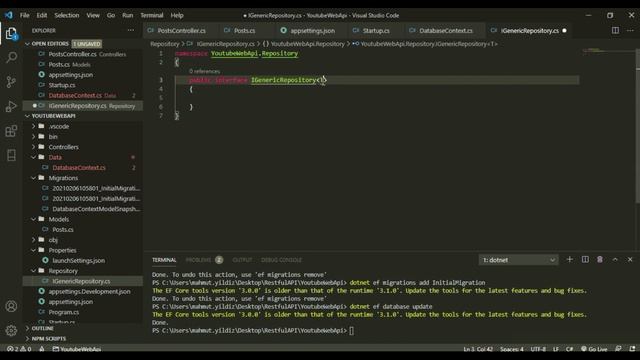The width and height of the screenshot is (640, 360).
Task: Switch to the Startup.cs editor tab
Action: [376, 31]
